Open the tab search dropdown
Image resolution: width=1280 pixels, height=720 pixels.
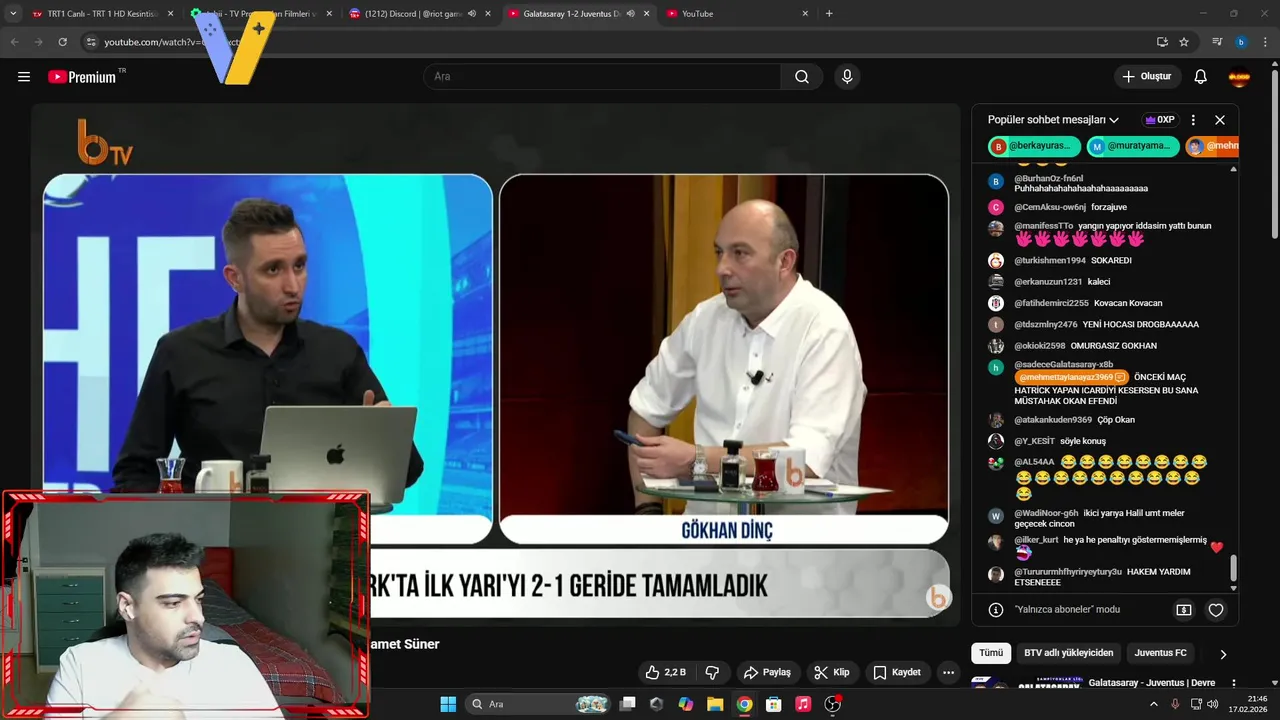tap(13, 14)
